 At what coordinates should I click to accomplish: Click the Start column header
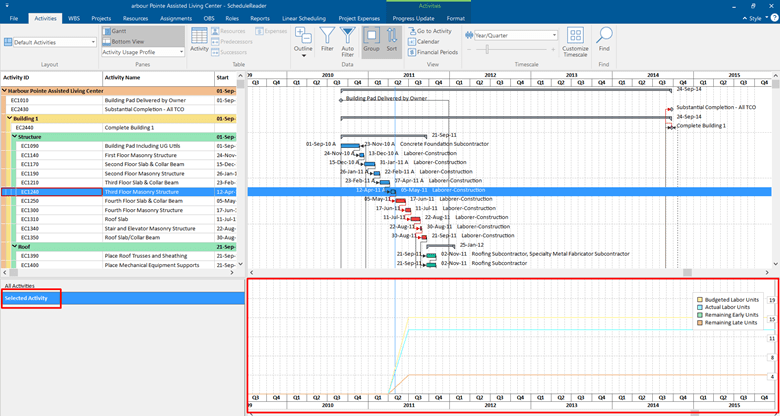[x=225, y=78]
